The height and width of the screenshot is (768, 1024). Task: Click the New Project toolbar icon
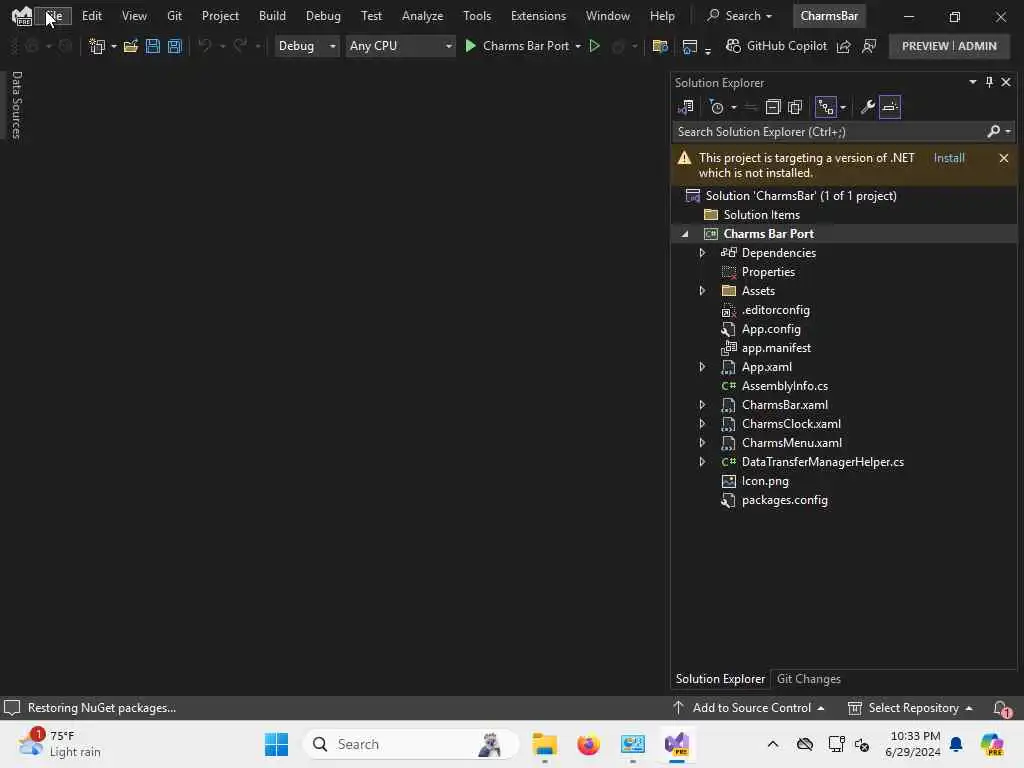click(x=97, y=46)
